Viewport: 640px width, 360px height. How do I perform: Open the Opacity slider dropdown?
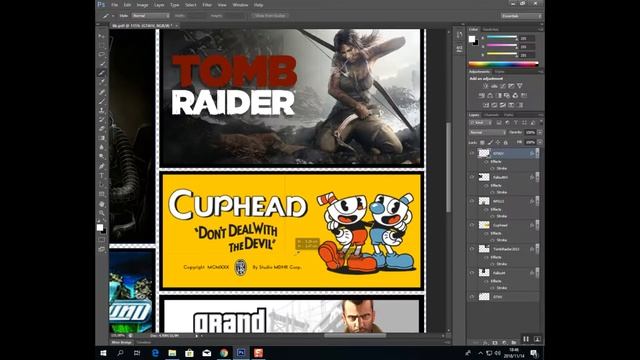tap(540, 133)
